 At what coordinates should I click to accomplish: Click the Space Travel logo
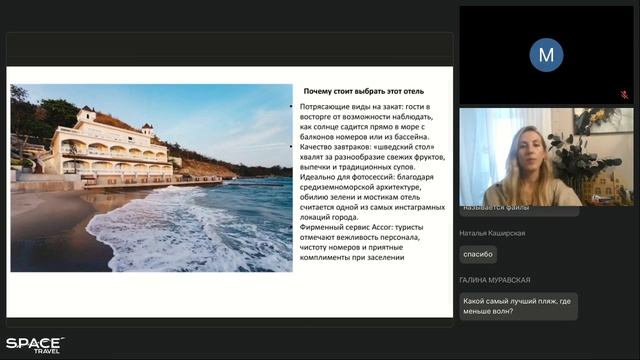click(35, 345)
